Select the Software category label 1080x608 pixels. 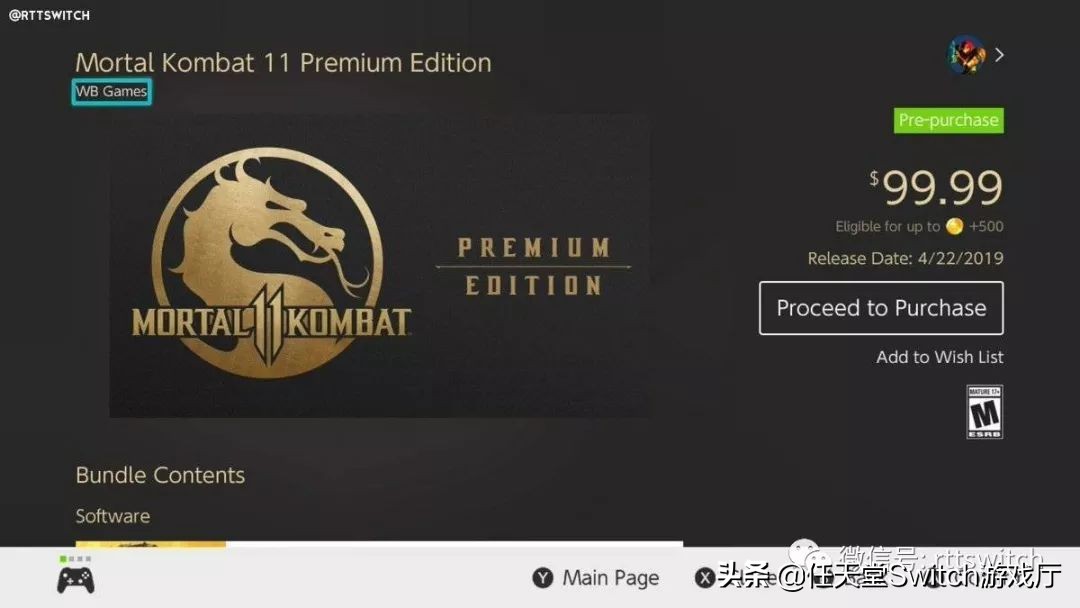click(x=112, y=516)
